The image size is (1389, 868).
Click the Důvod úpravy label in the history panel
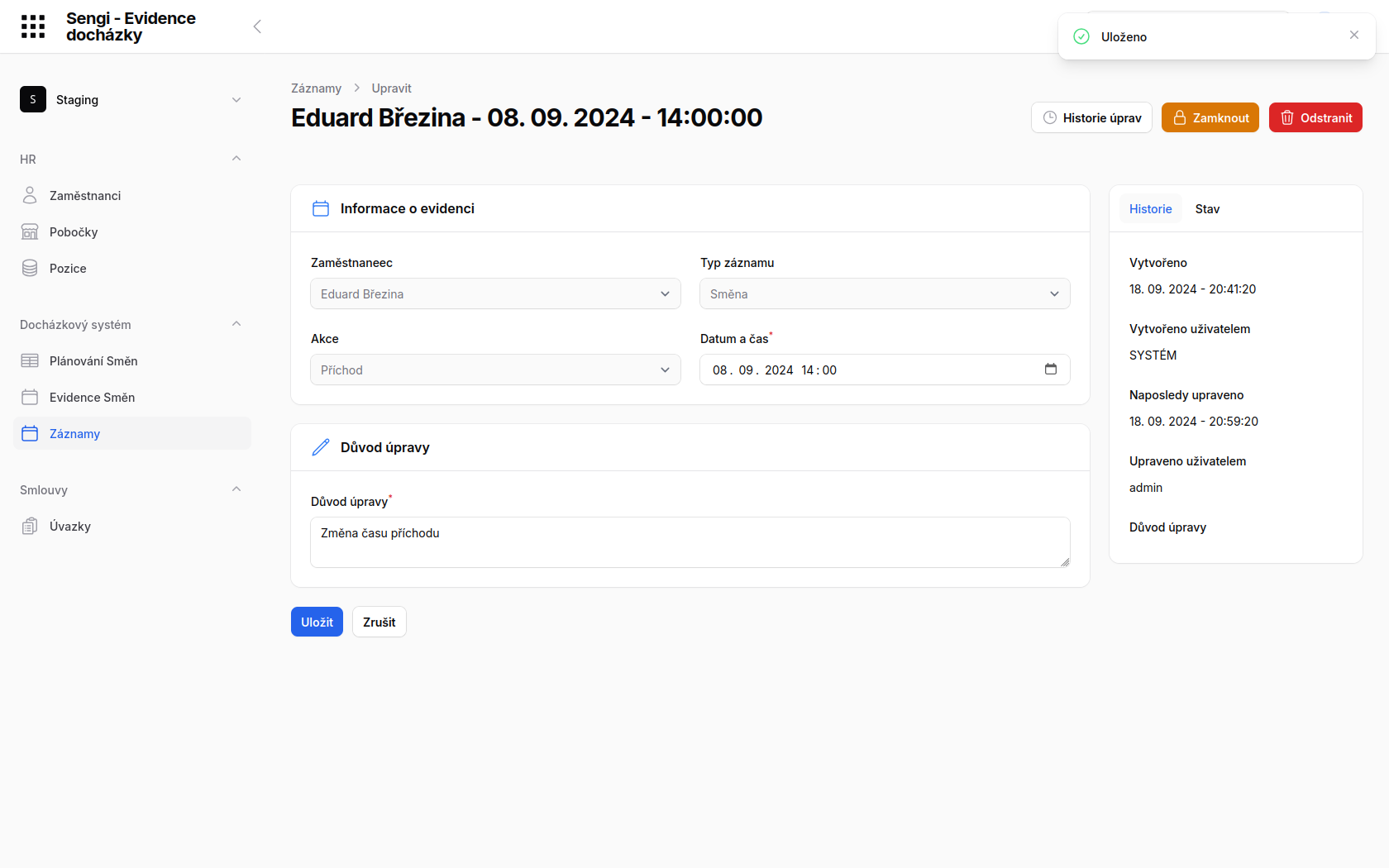click(x=1167, y=527)
